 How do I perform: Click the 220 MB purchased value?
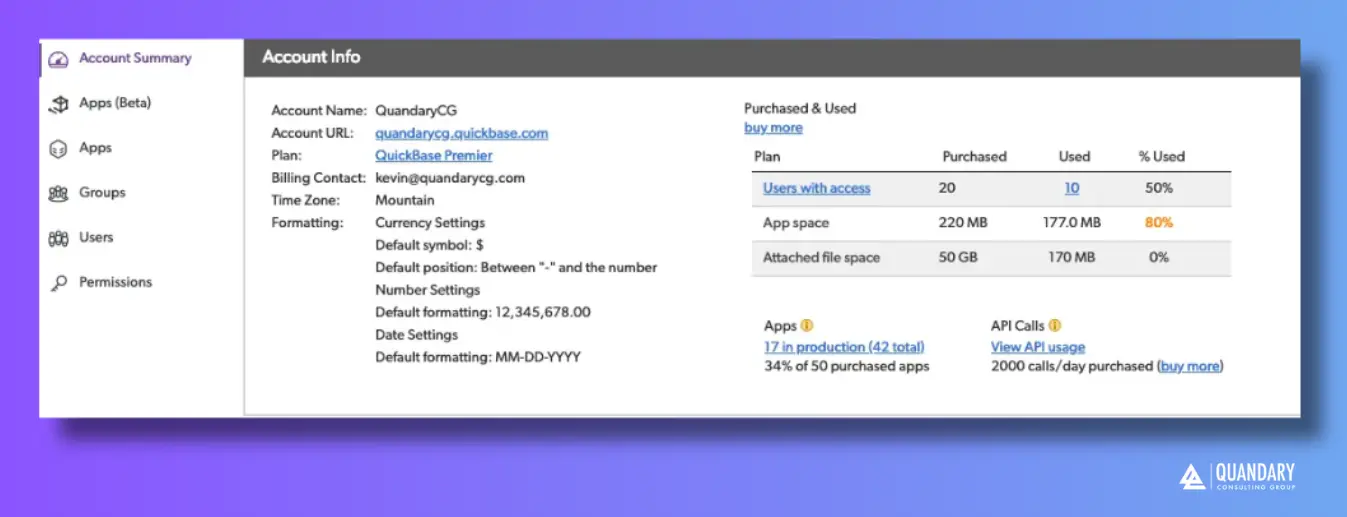coord(963,223)
